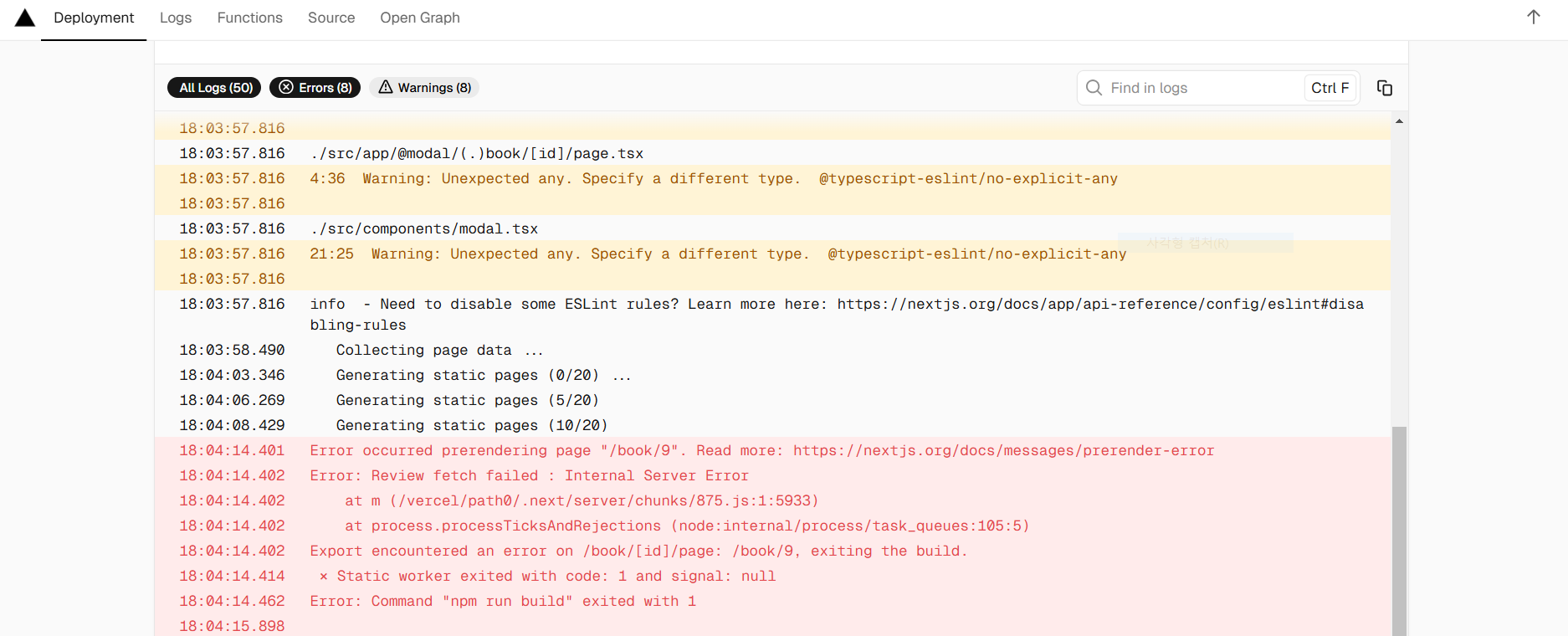Select the 21:25 Warning Unexpected any line
Viewport: 1568px width, 636px height.
pos(772,254)
